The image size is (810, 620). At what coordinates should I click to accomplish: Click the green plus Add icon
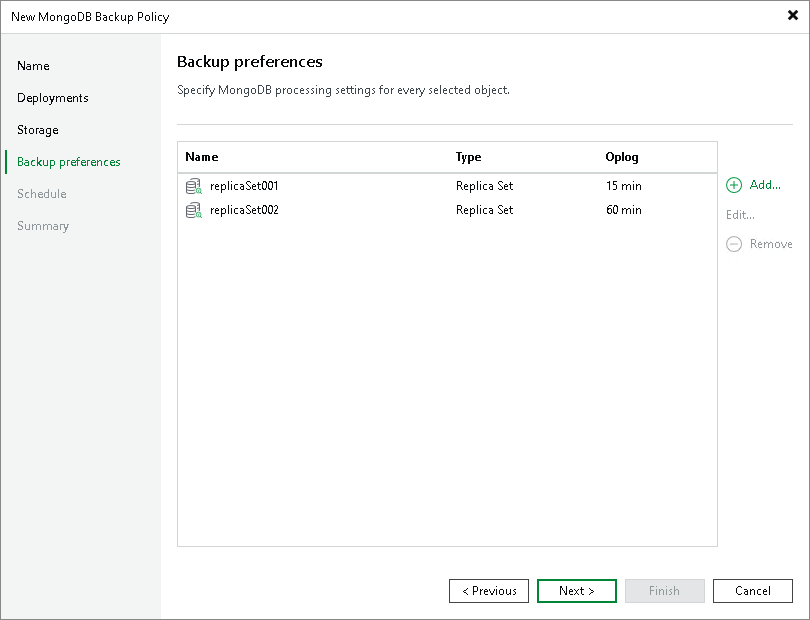[734, 185]
